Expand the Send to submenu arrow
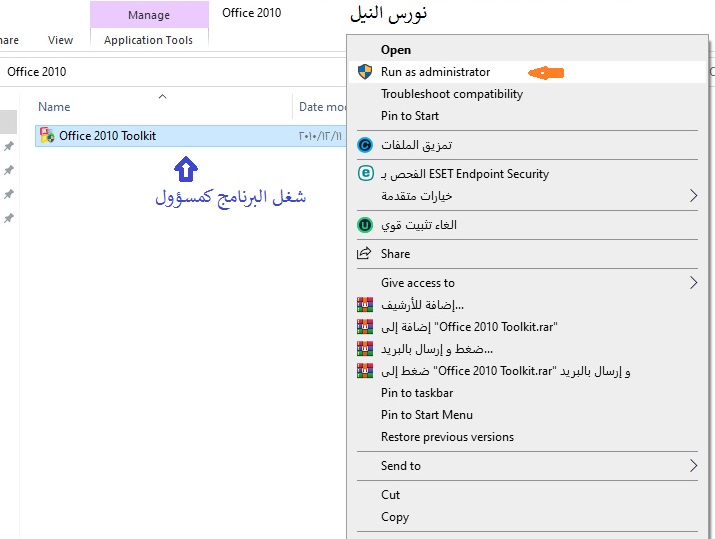Viewport: 715px width, 539px height. pyautogui.click(x=693, y=466)
